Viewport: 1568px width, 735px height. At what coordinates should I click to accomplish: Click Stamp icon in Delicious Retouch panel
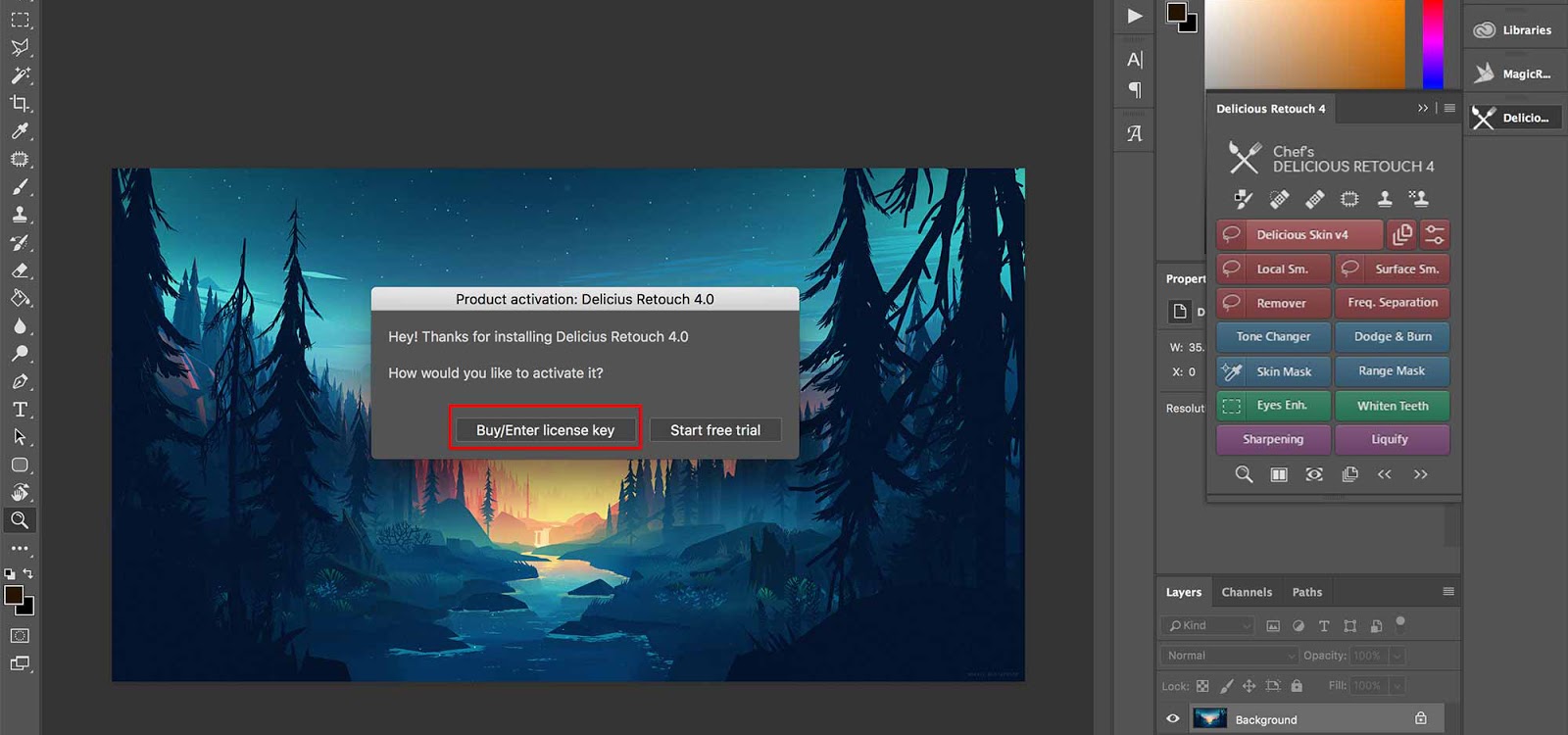[1385, 200]
